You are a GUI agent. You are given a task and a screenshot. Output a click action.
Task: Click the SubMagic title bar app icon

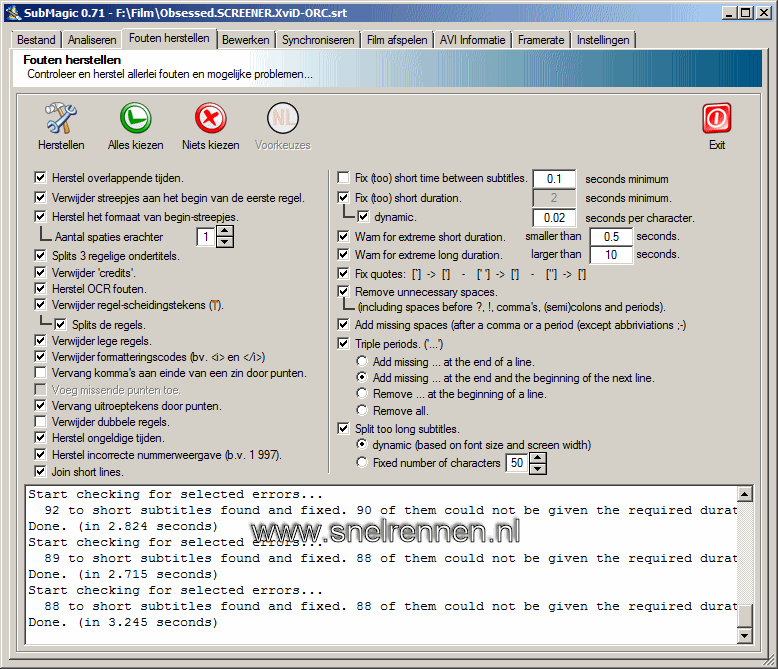[13, 12]
